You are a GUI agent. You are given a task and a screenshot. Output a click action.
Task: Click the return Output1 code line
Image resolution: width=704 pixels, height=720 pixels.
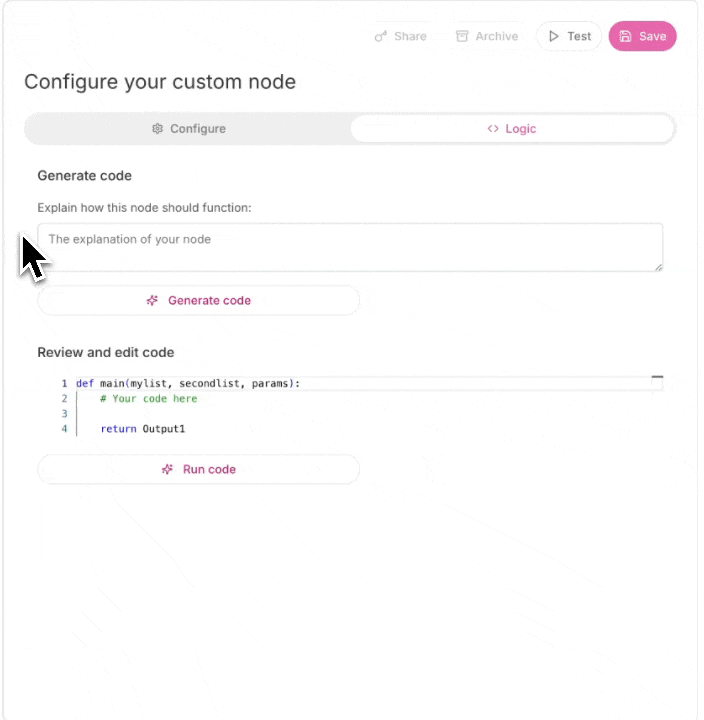143,429
